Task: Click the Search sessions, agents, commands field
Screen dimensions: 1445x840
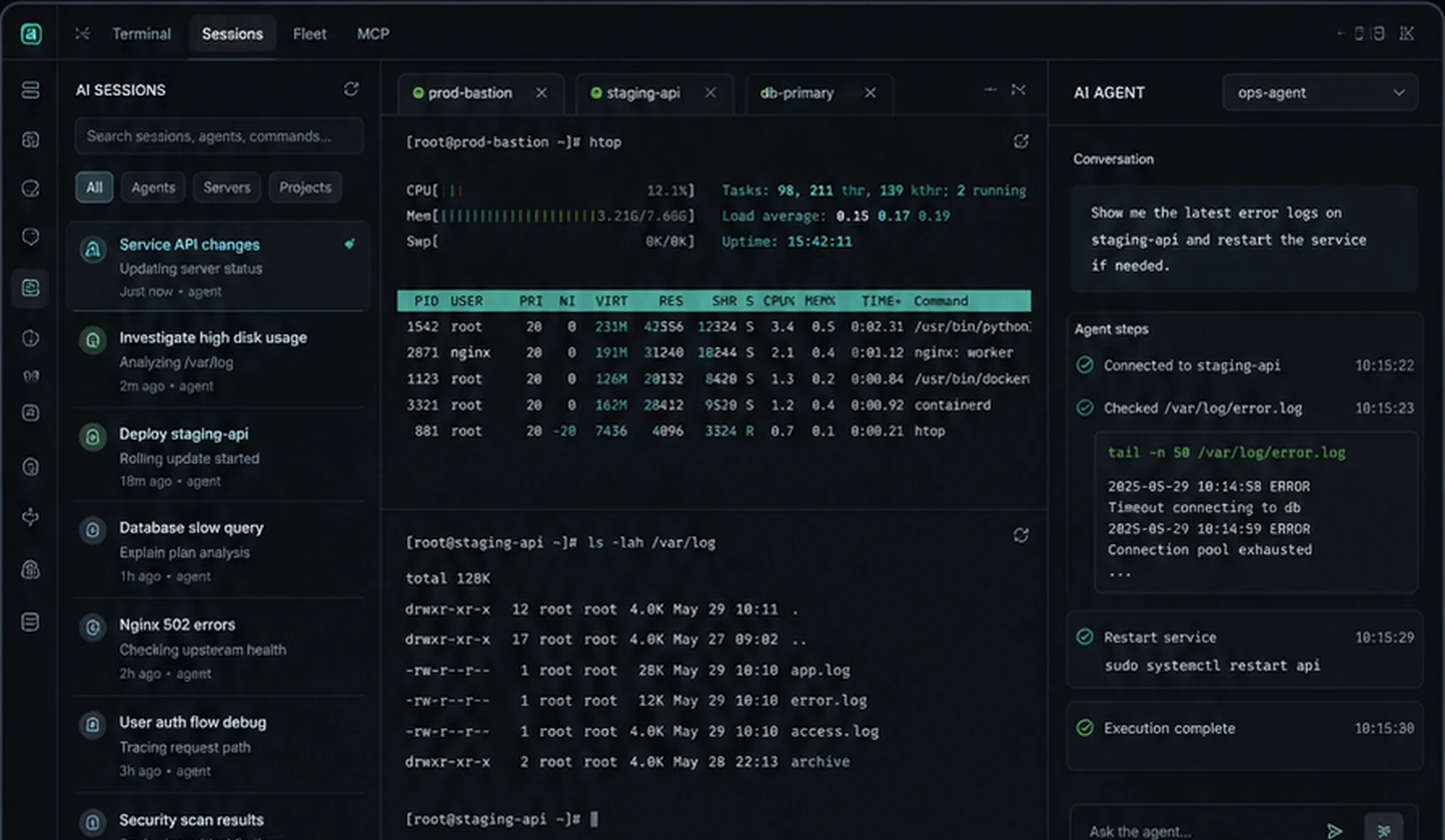Action: pos(219,136)
